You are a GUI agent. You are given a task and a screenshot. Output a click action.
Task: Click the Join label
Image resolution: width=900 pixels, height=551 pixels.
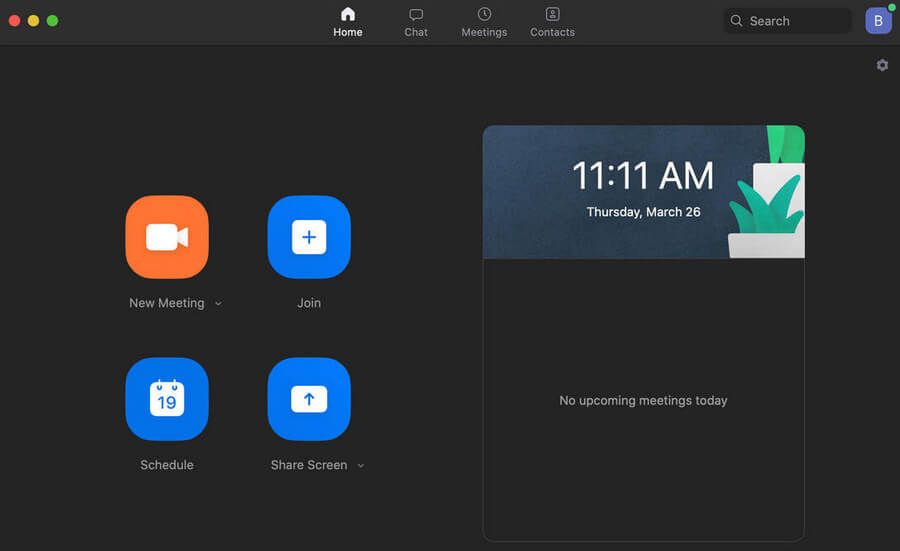click(309, 302)
